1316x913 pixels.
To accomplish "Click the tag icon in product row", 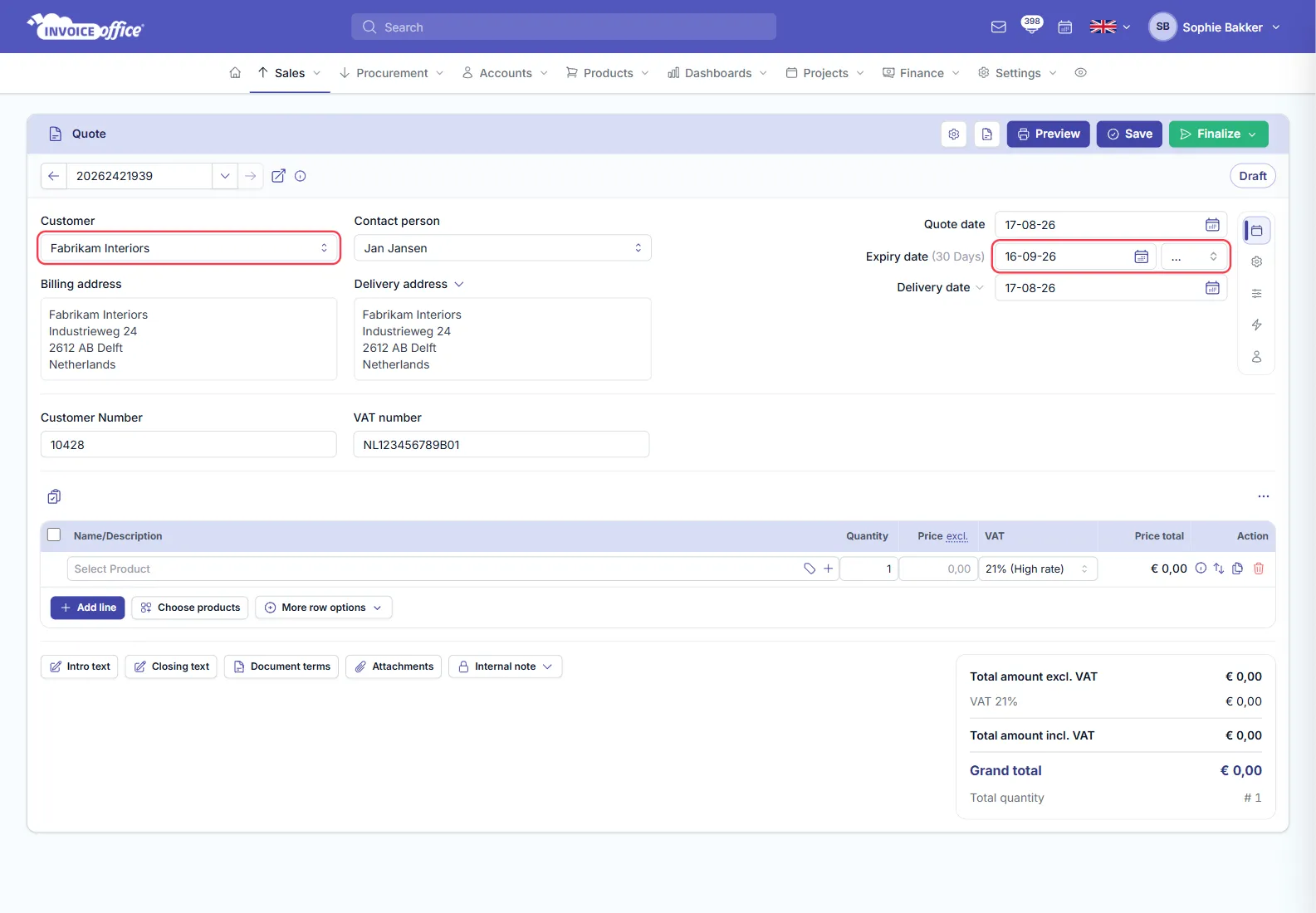I will [810, 569].
